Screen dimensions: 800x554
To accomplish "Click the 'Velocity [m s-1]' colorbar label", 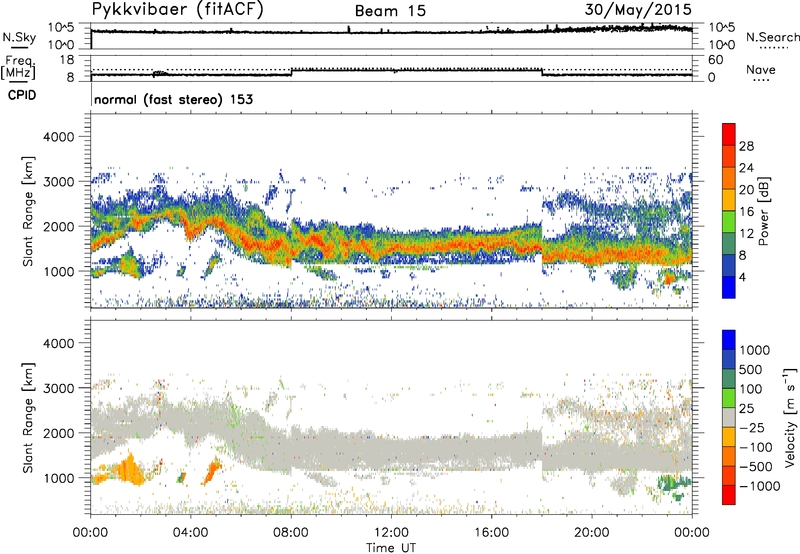I will pyautogui.click(x=790, y=417).
